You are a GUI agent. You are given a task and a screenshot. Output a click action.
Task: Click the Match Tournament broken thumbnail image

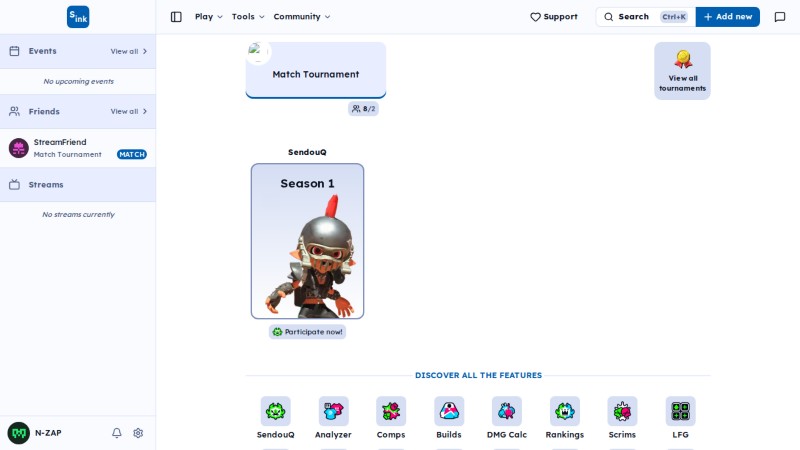pyautogui.click(x=258, y=52)
